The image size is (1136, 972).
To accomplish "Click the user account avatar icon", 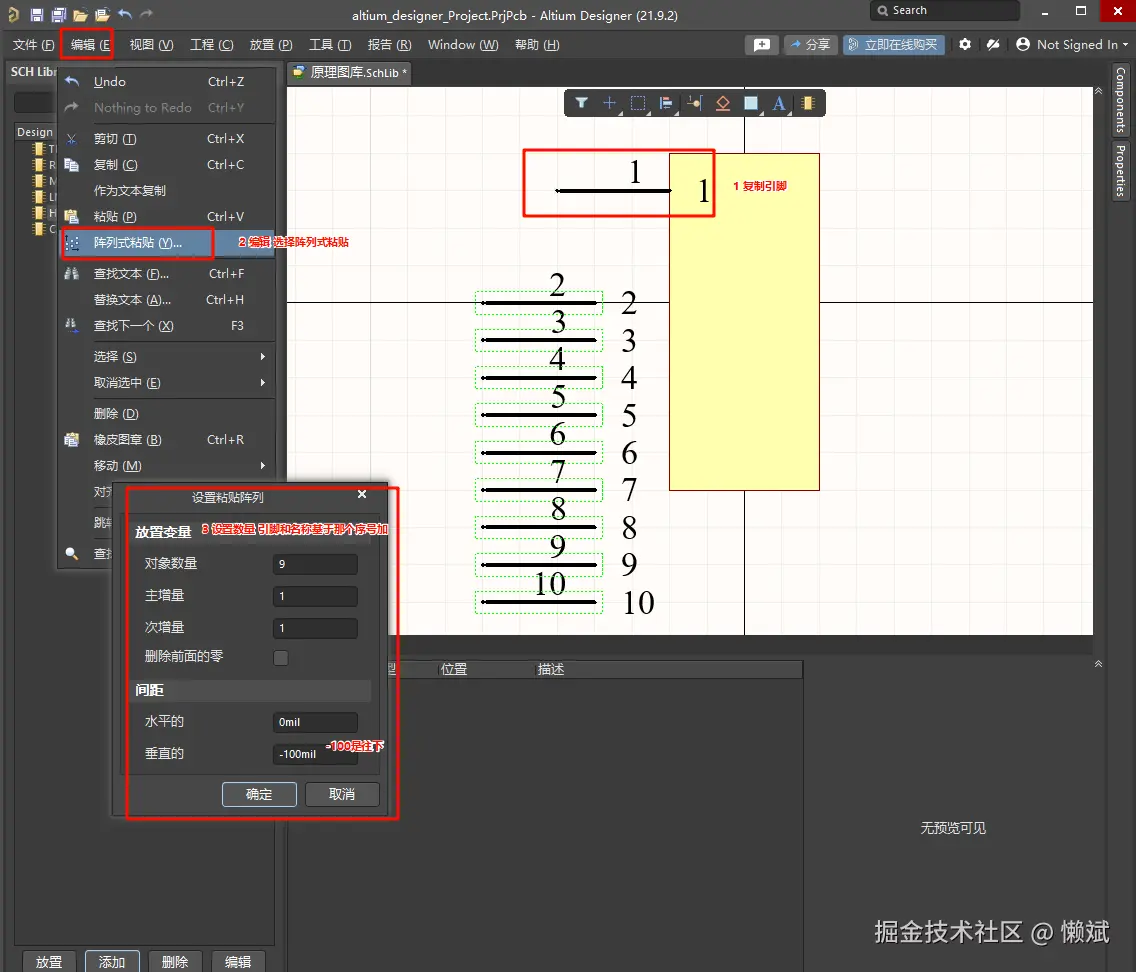I will [1023, 44].
